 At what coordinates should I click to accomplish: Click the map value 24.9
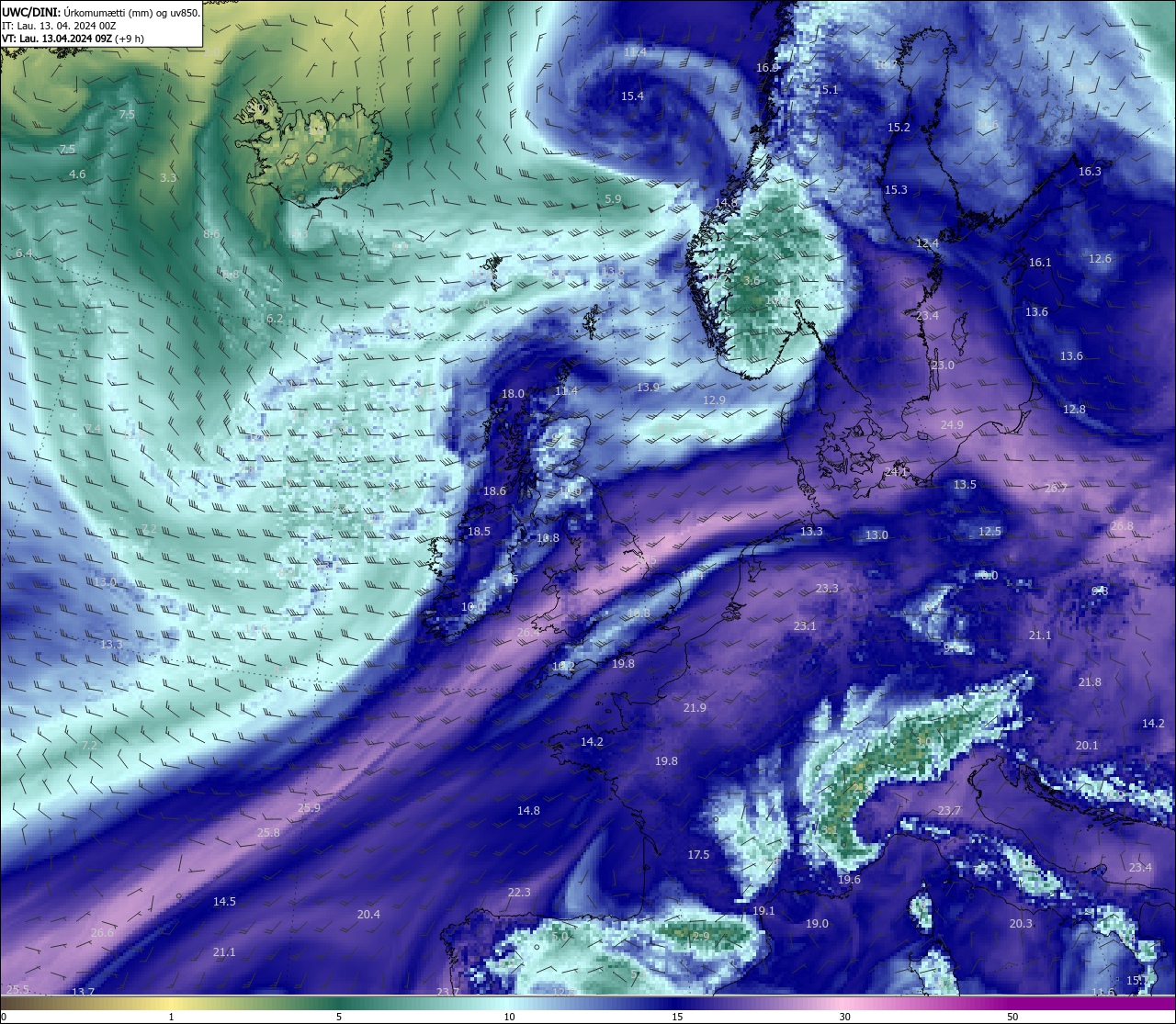[x=952, y=425]
